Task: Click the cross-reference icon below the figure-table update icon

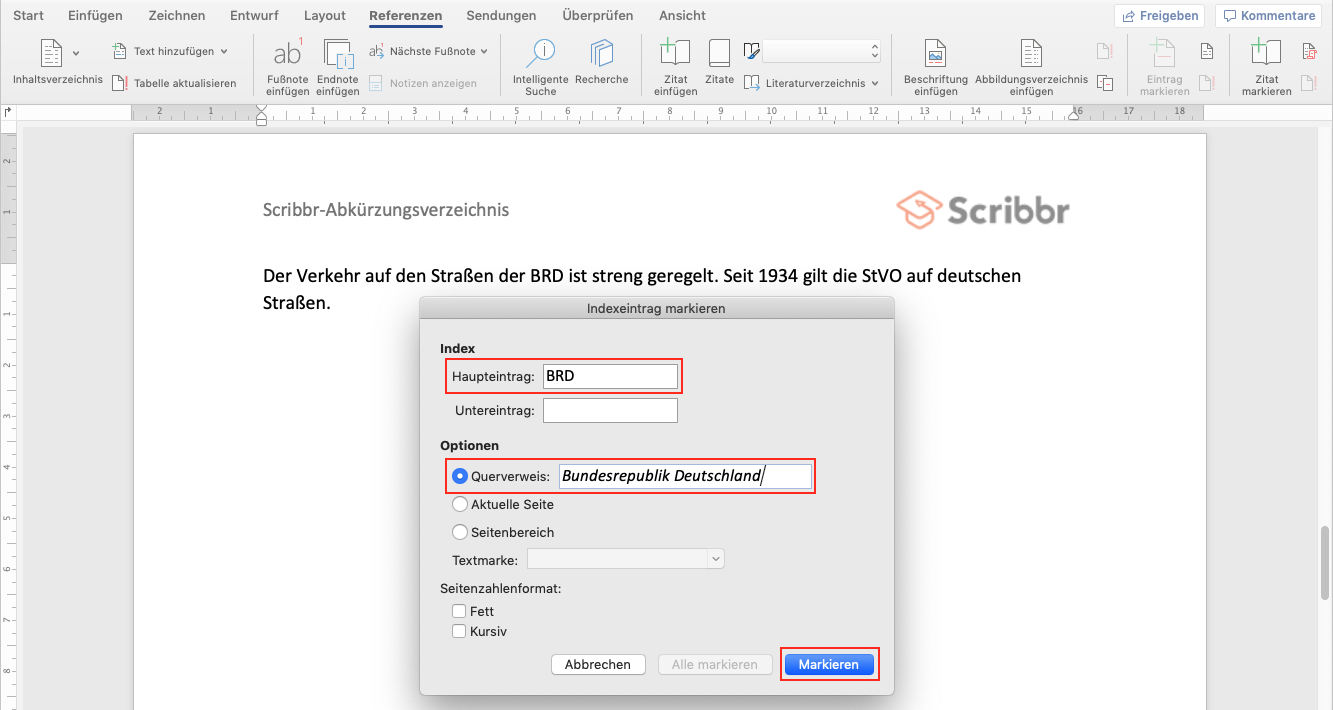Action: (x=1105, y=83)
